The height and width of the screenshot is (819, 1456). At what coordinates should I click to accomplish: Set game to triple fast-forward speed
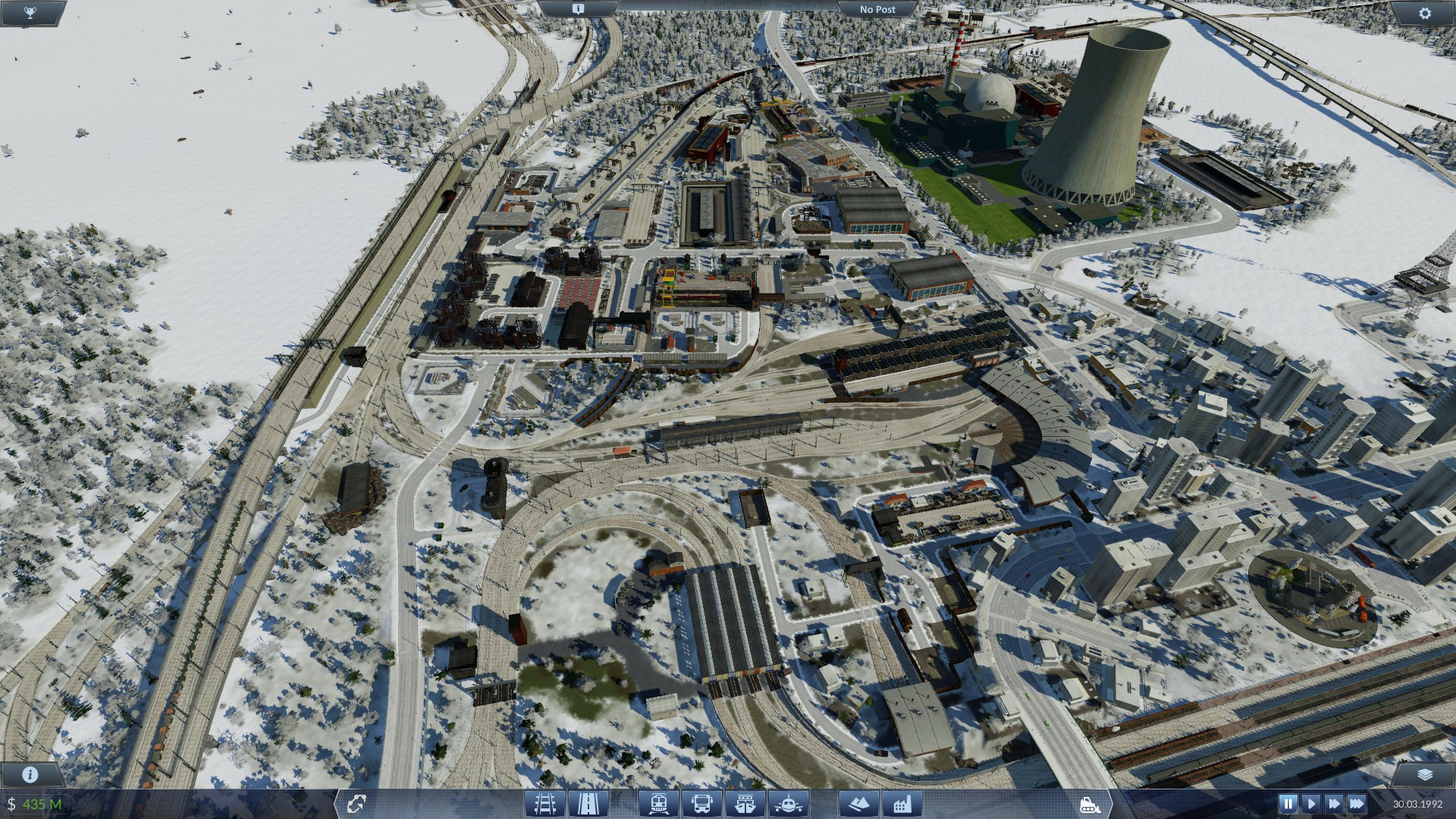[x=1357, y=803]
